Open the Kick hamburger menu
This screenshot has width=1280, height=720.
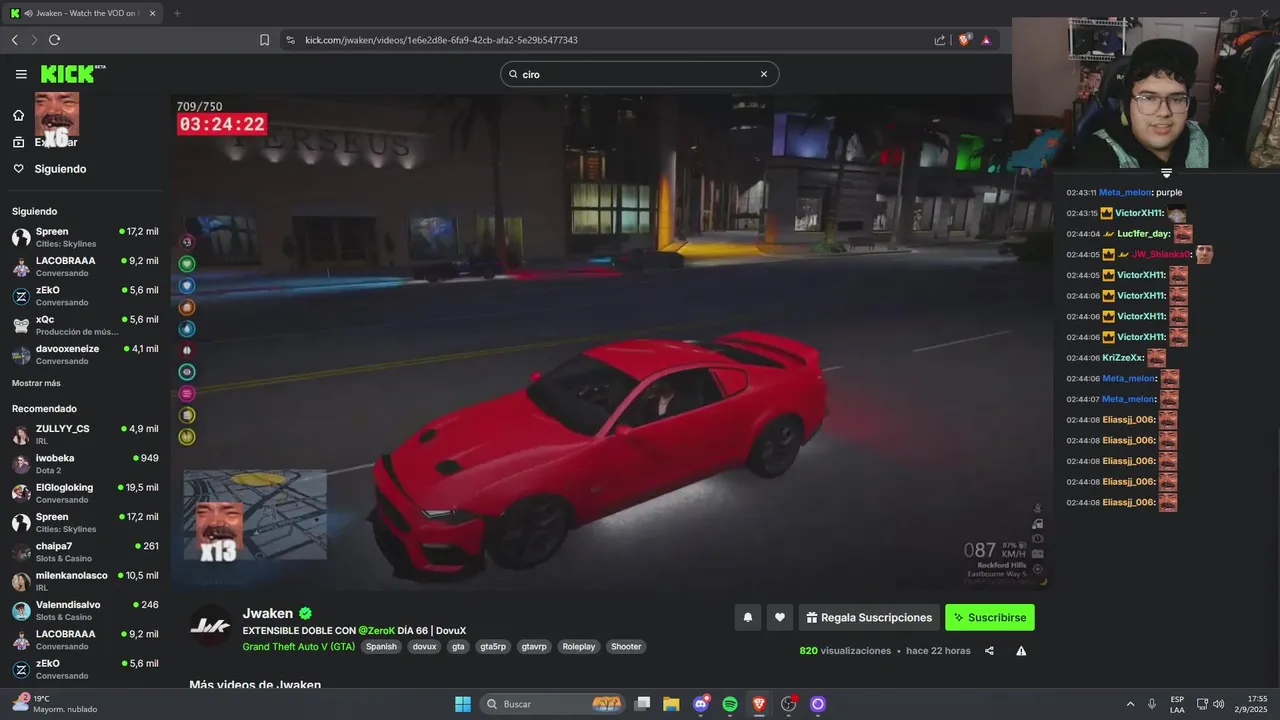tap(21, 74)
